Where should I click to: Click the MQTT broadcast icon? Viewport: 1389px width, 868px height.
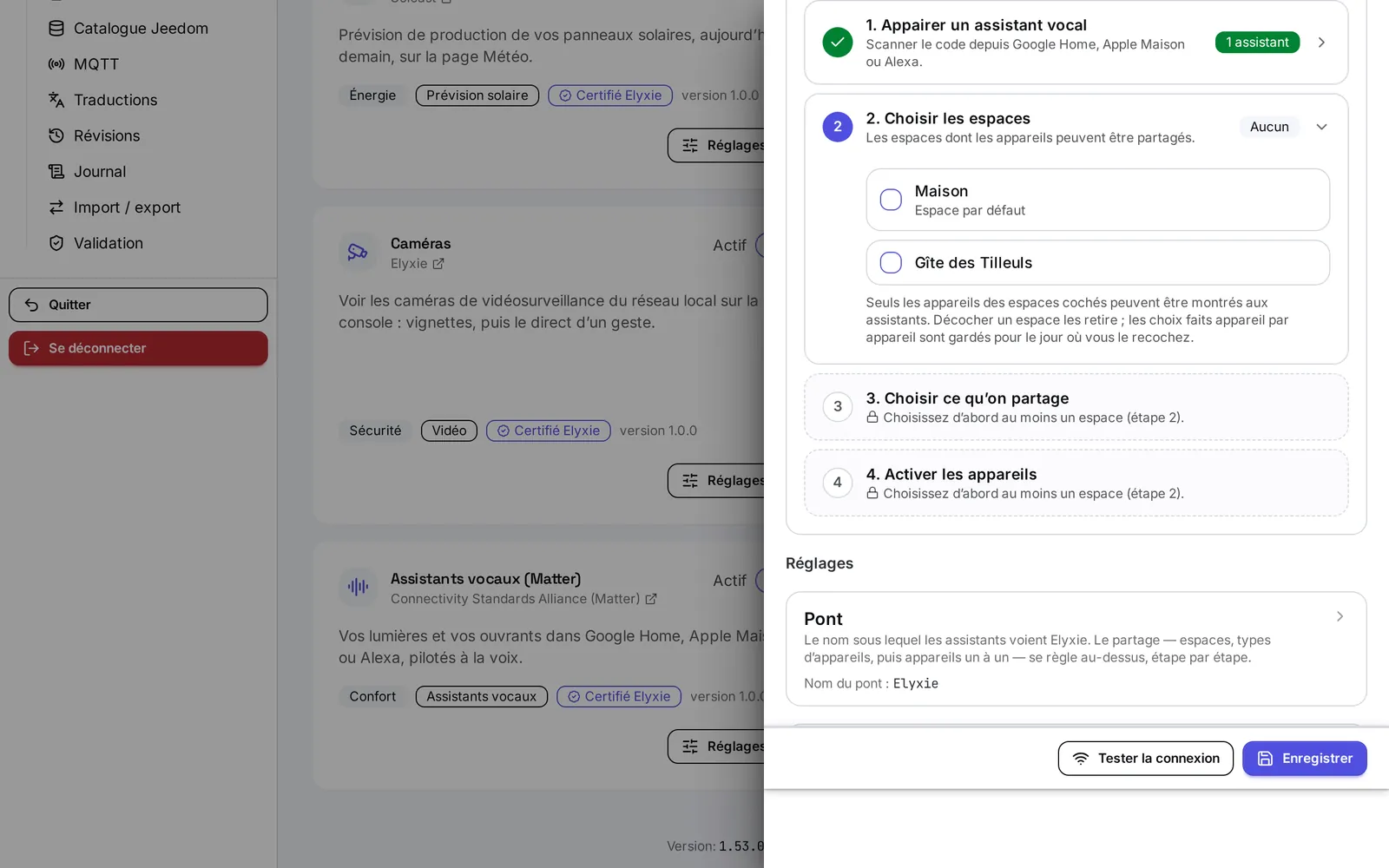click(56, 64)
